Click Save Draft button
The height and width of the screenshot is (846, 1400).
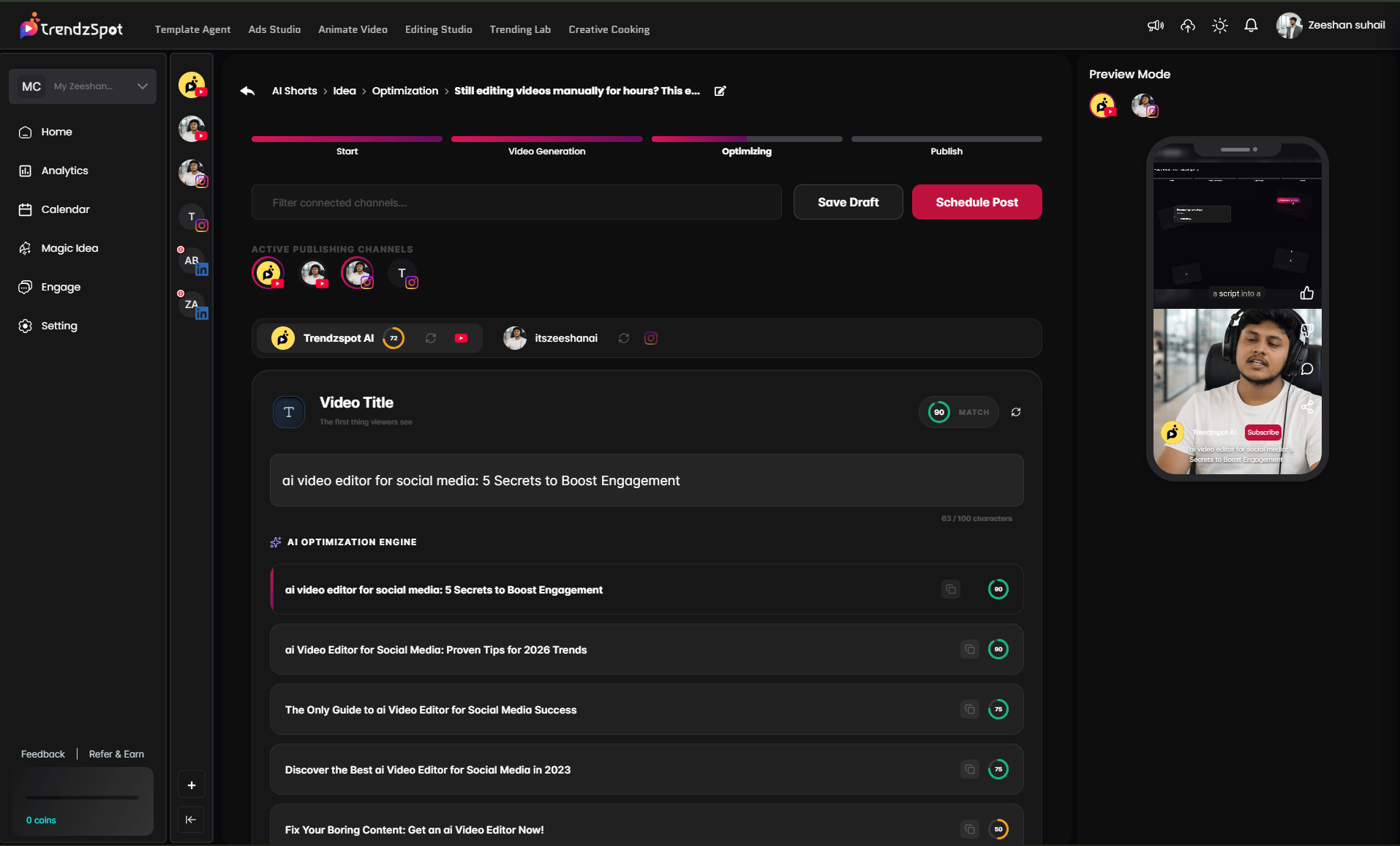pos(848,202)
